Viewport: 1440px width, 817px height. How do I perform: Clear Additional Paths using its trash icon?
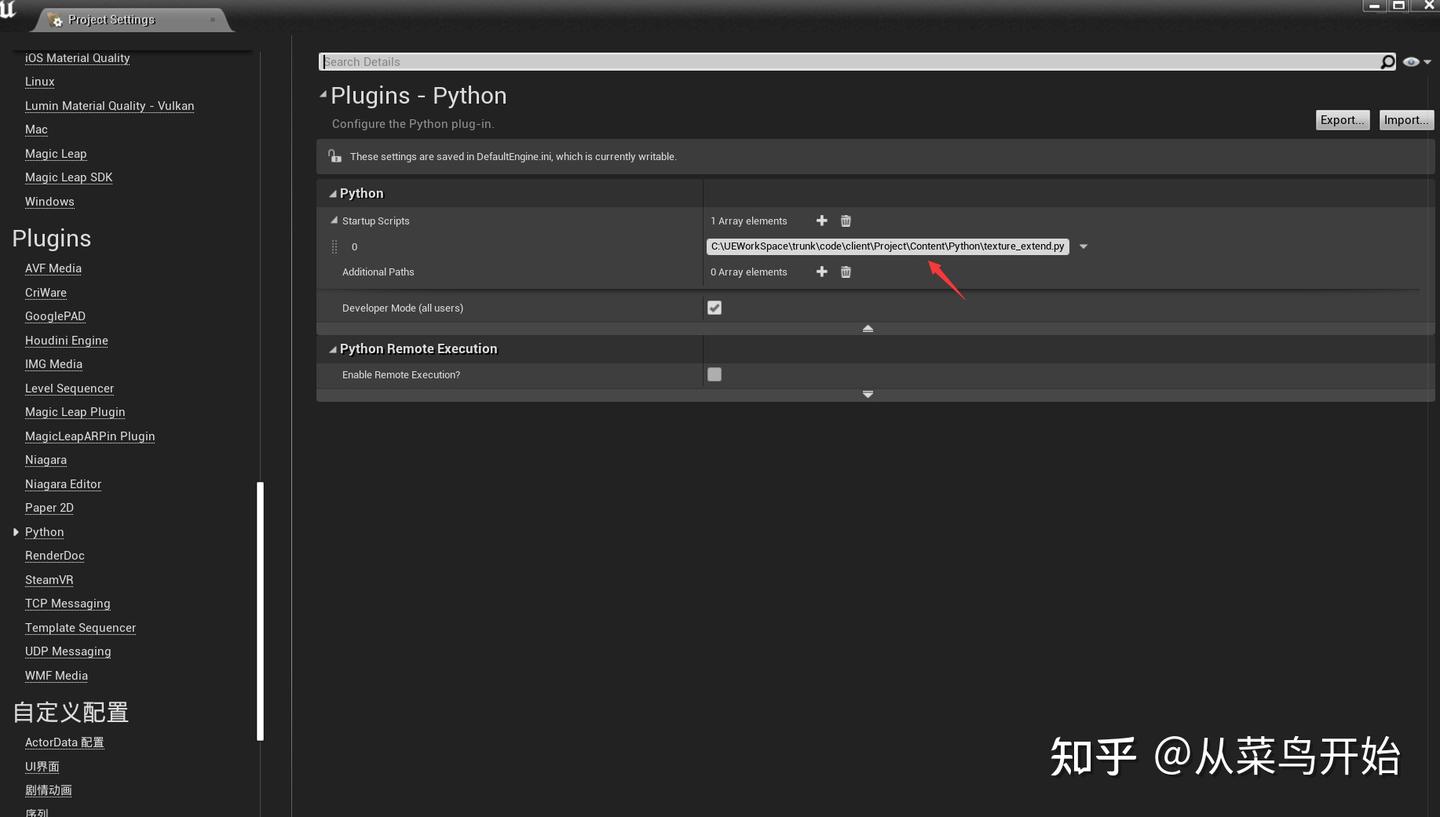845,271
